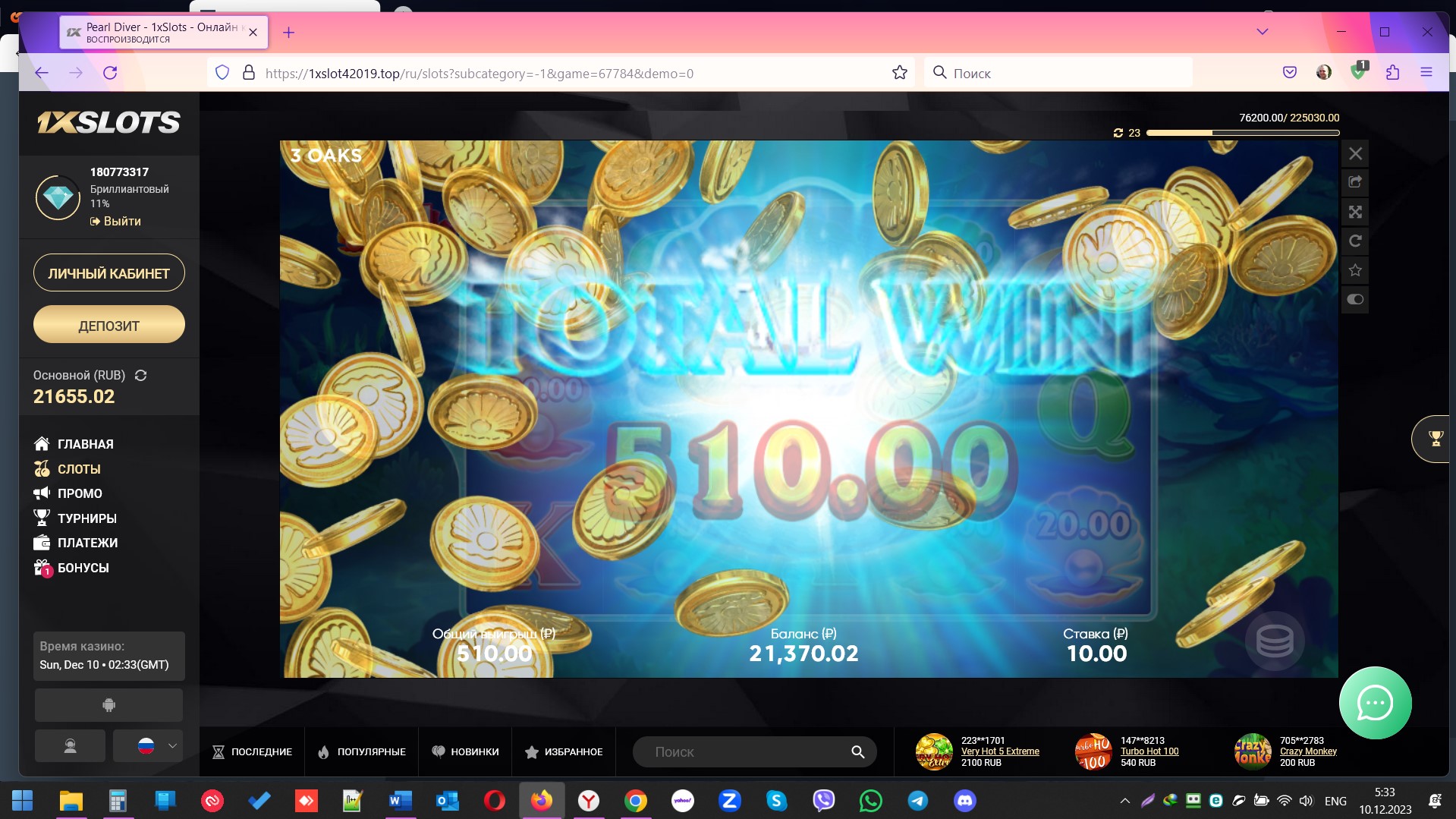
Task: Click the volume icon in system tray
Action: [x=1306, y=801]
